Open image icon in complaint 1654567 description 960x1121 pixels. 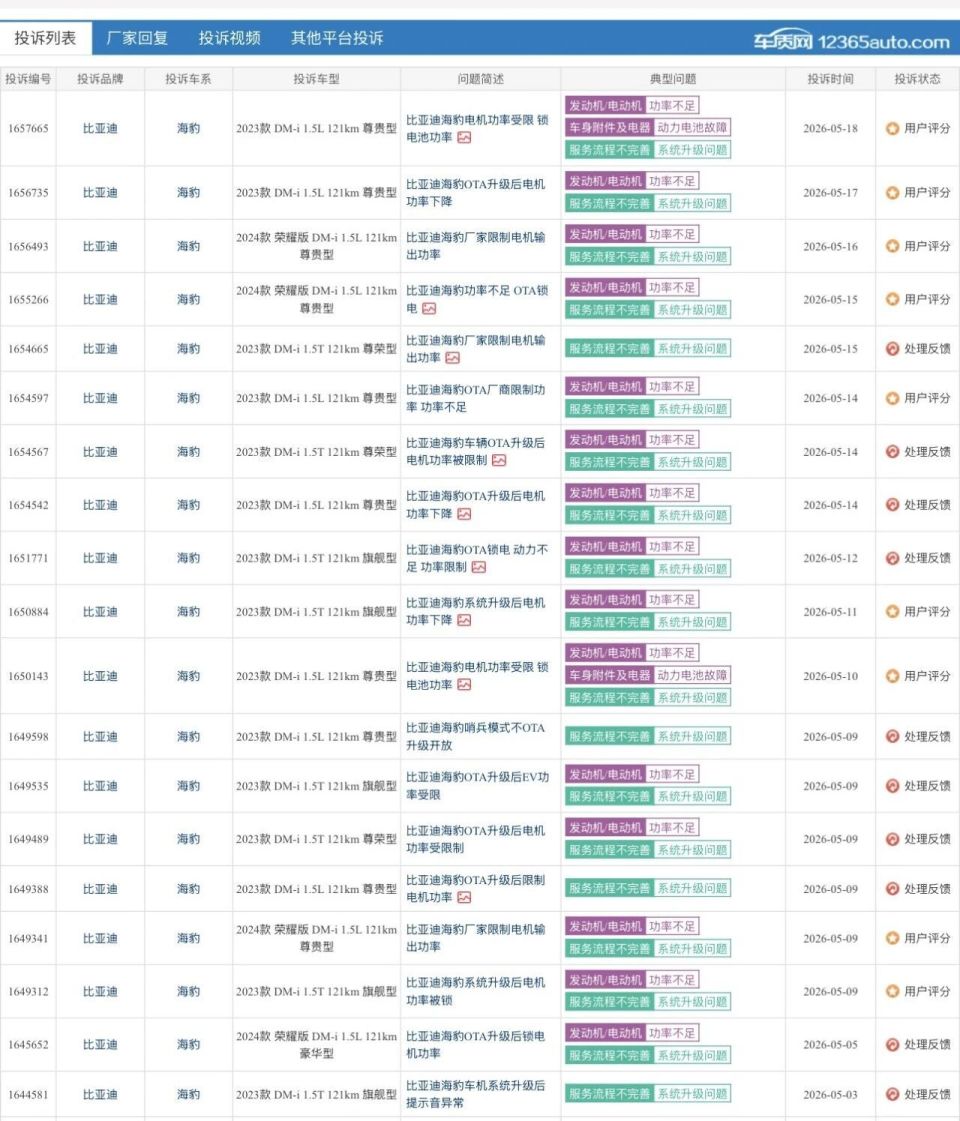499,460
